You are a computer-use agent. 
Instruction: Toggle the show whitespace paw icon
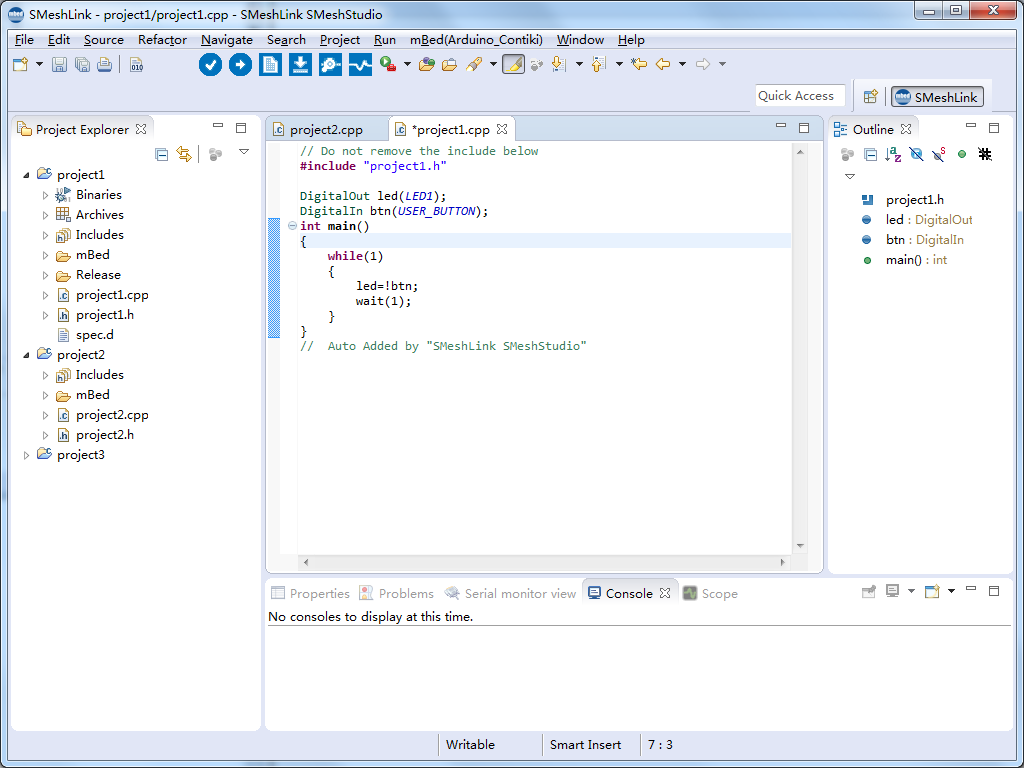coord(537,65)
